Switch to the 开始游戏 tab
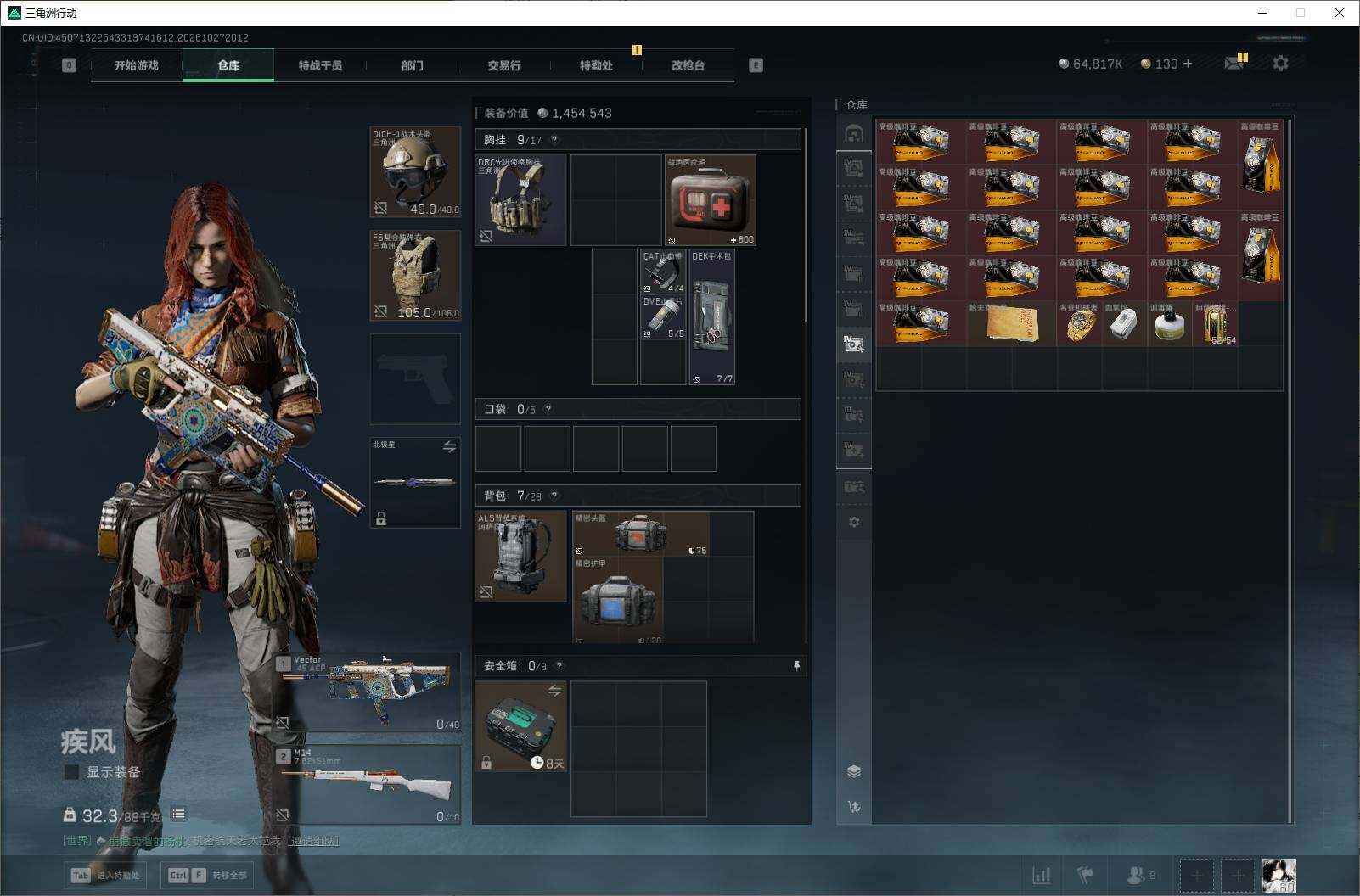The image size is (1360, 896). pyautogui.click(x=137, y=65)
